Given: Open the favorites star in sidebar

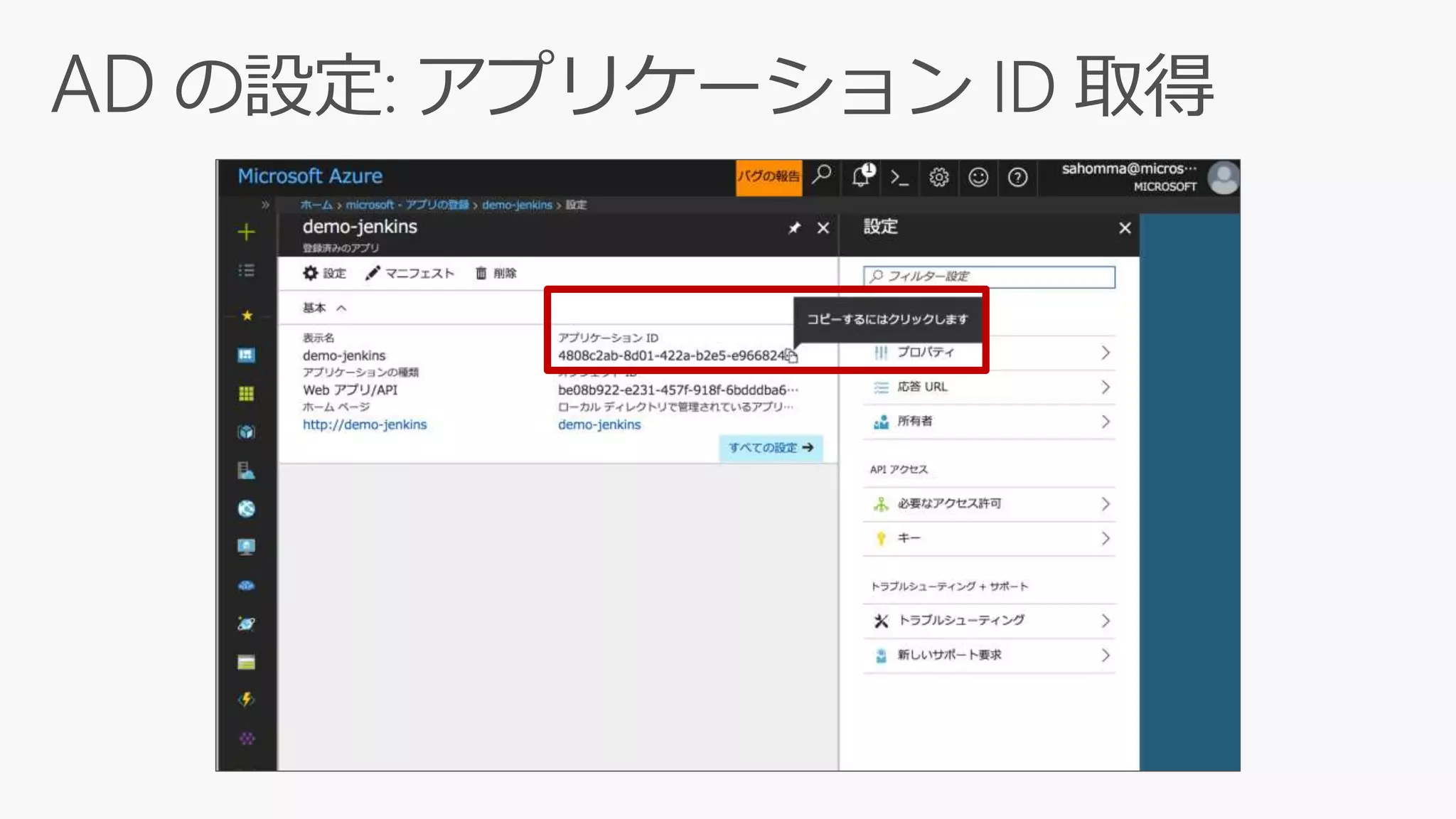Looking at the screenshot, I should (x=247, y=315).
